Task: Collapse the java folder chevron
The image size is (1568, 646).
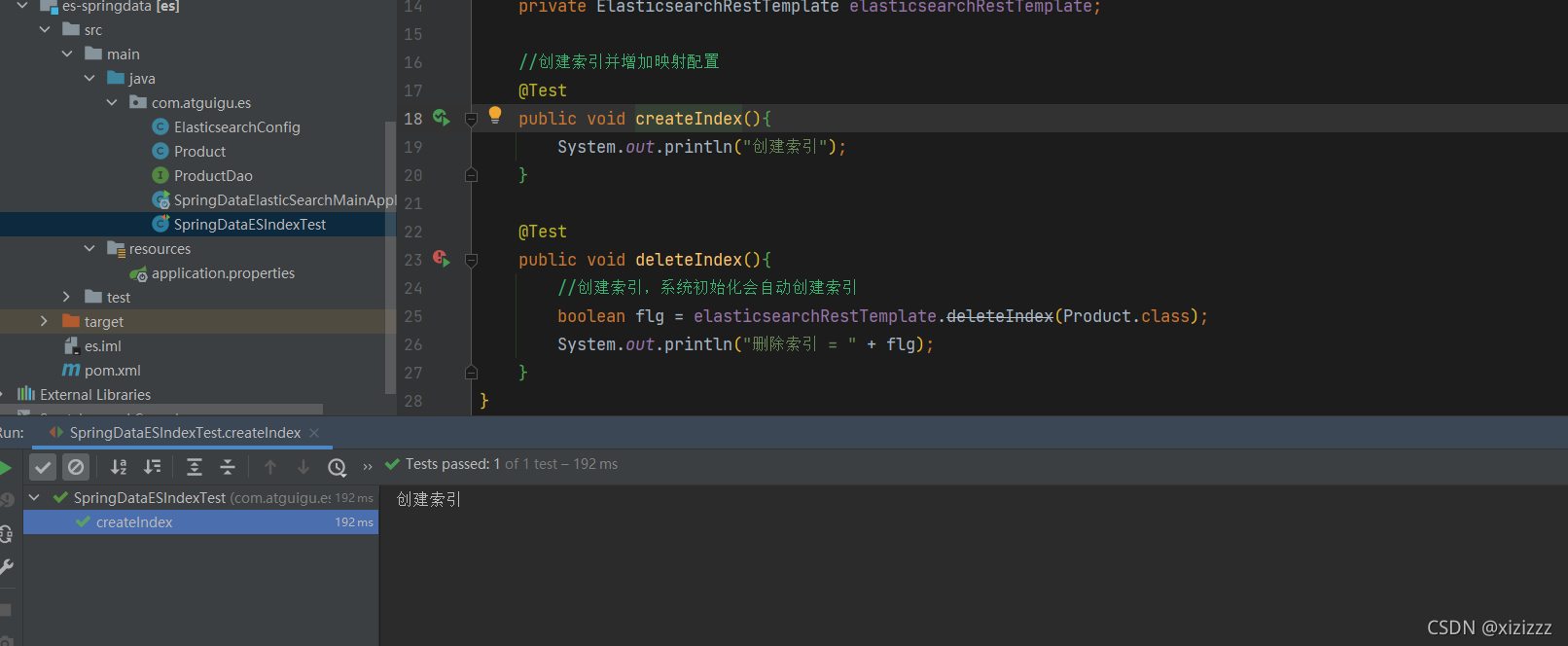Action: [x=89, y=78]
